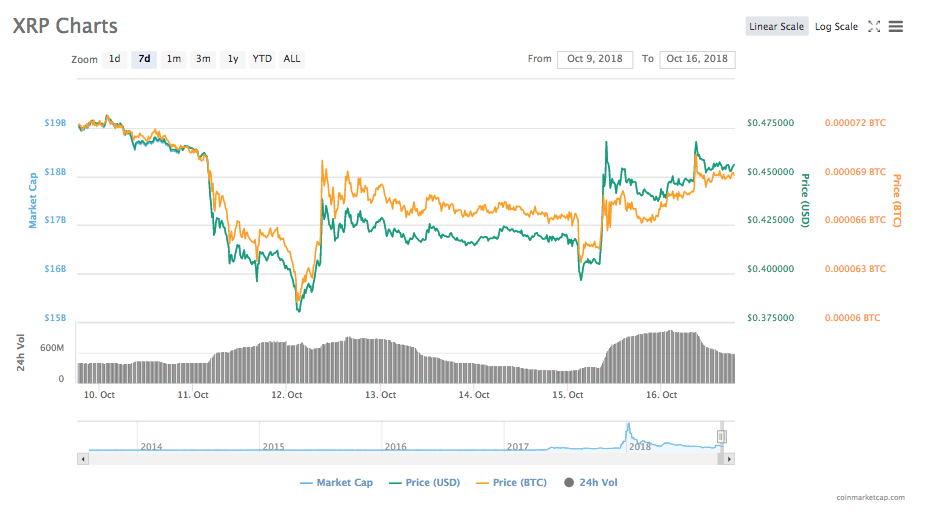930x515 pixels.
Task: Set zoom range to ALL
Action: pos(291,59)
